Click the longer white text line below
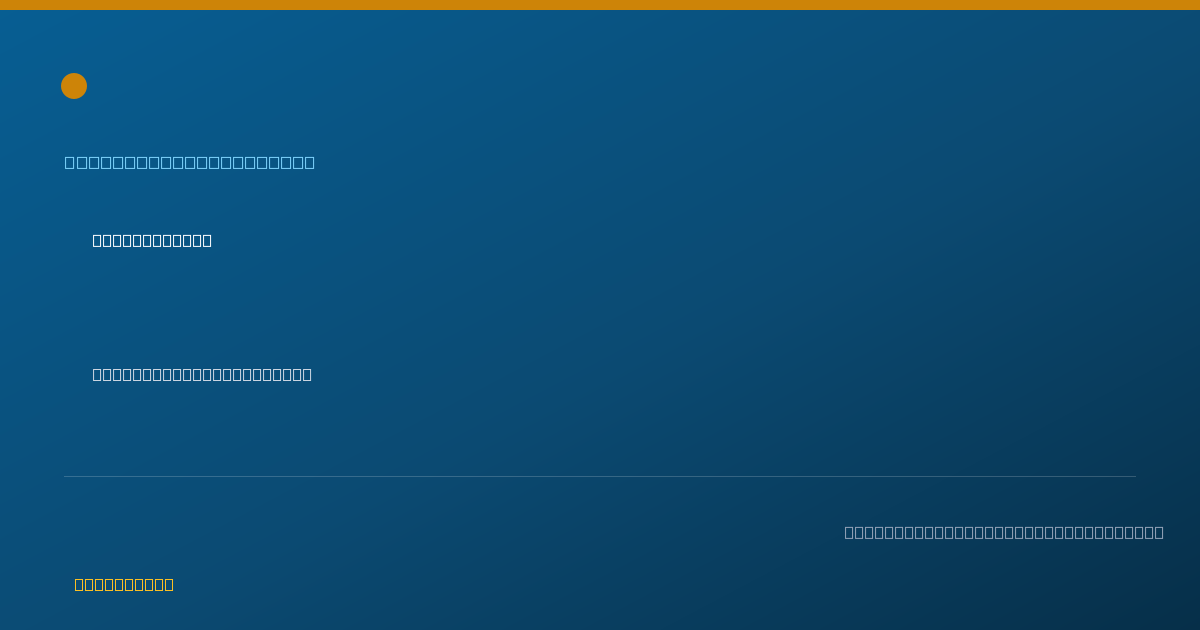Viewport: 1200px width, 630px height. click(x=202, y=374)
